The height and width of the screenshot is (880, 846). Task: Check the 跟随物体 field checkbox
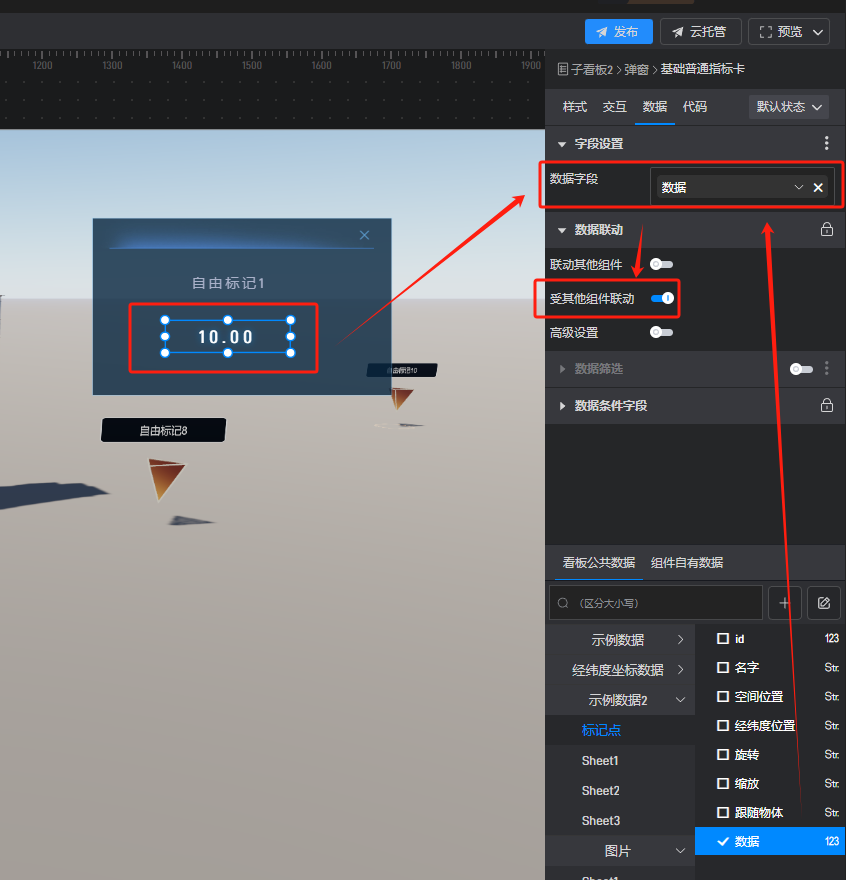(723, 812)
